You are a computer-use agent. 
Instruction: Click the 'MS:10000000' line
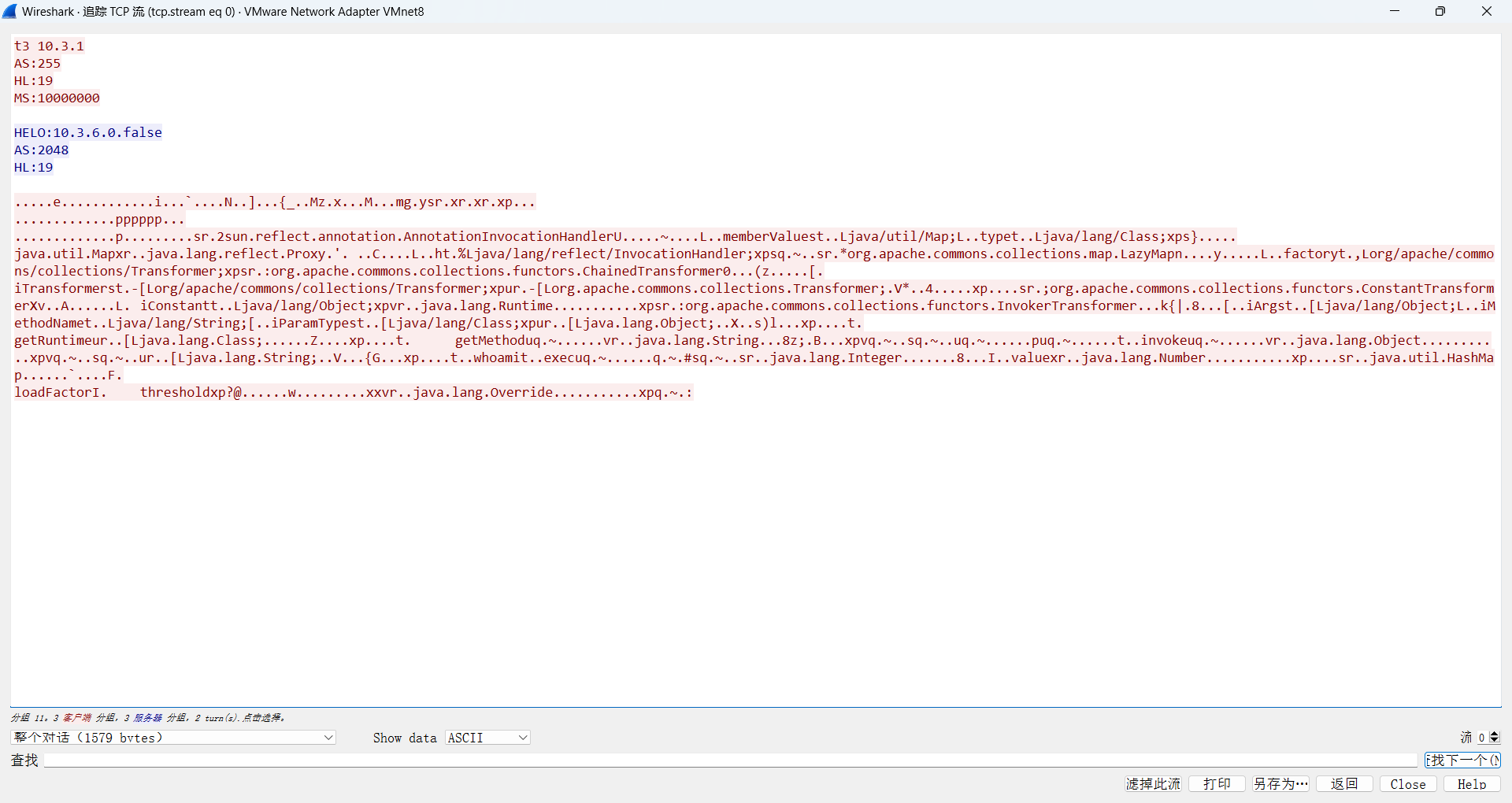click(57, 98)
